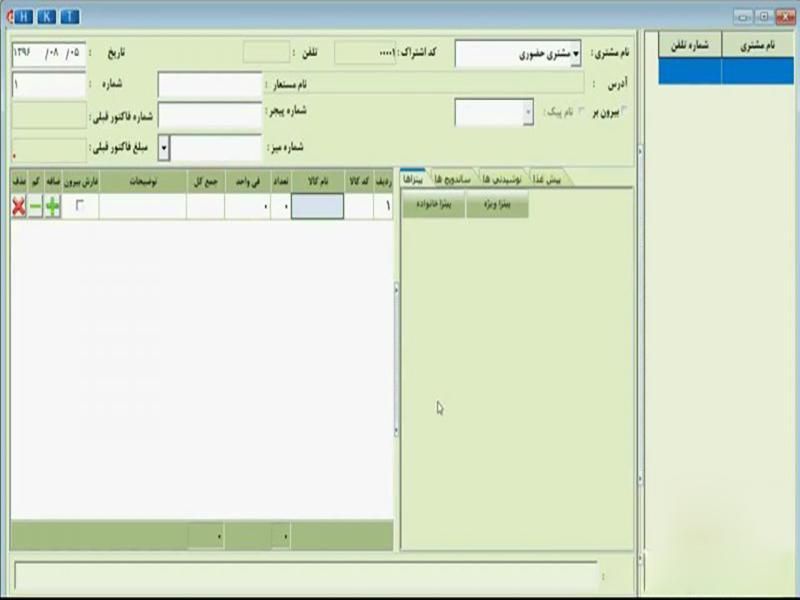The height and width of the screenshot is (600, 800).
Task: Click the wide text box at bottom
Action: 306,576
